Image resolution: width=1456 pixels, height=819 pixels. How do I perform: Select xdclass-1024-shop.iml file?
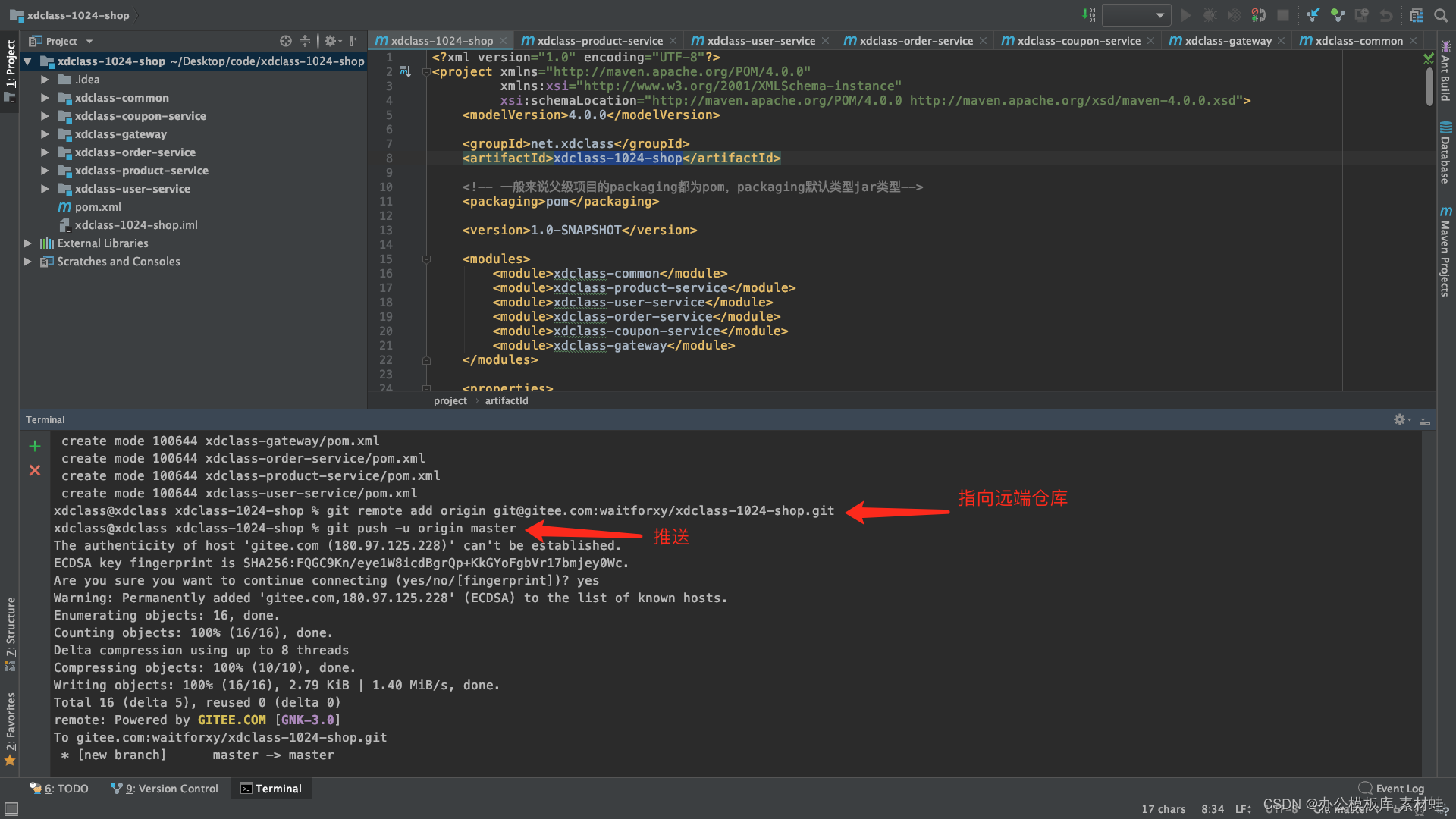[136, 225]
